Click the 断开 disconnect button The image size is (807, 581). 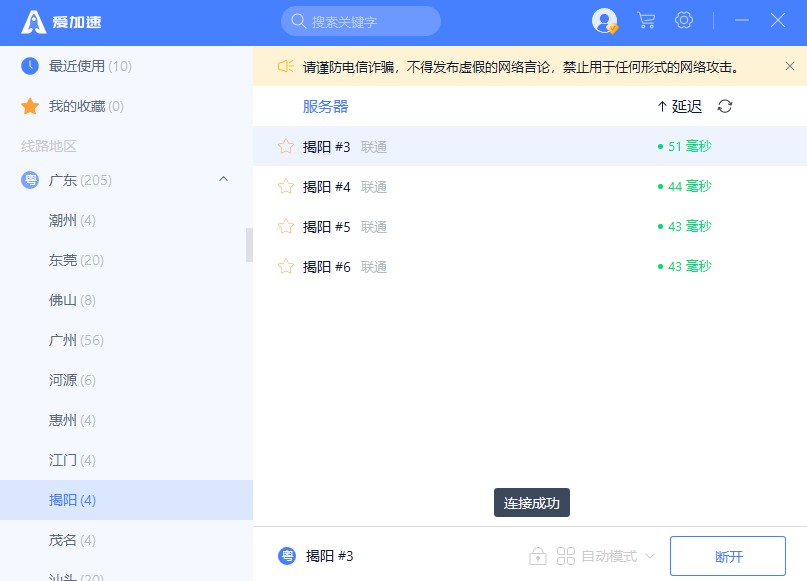[728, 556]
